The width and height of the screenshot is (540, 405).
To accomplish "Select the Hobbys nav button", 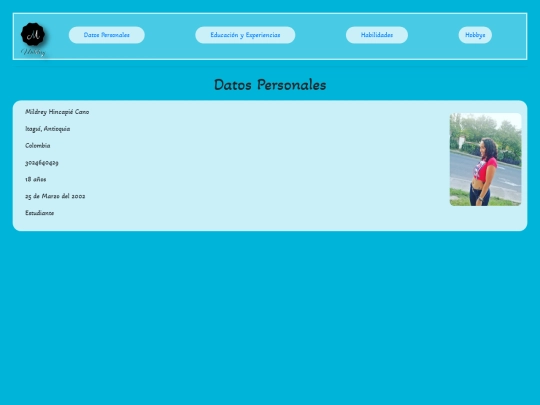I will (475, 35).
